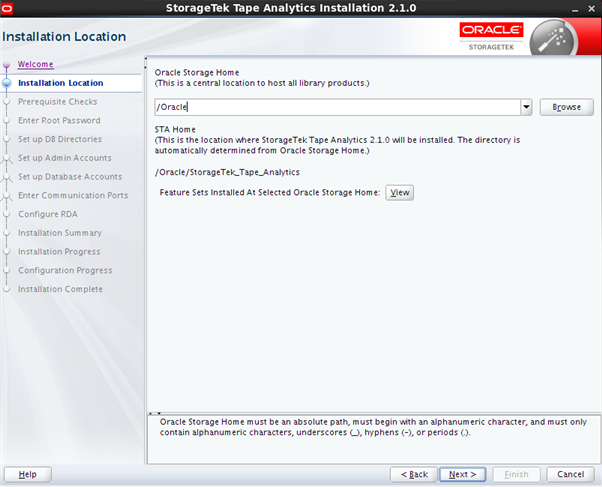Select the Enter Communication Ports step
602x487 pixels.
73,195
